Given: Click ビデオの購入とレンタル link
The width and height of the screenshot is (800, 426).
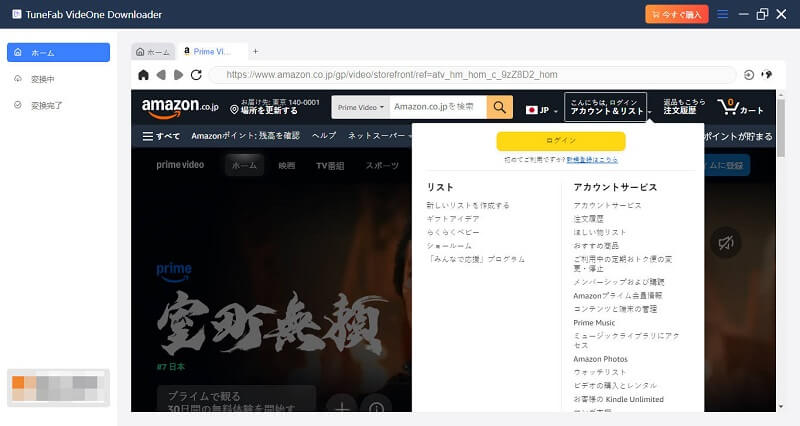Looking at the screenshot, I should (x=615, y=385).
